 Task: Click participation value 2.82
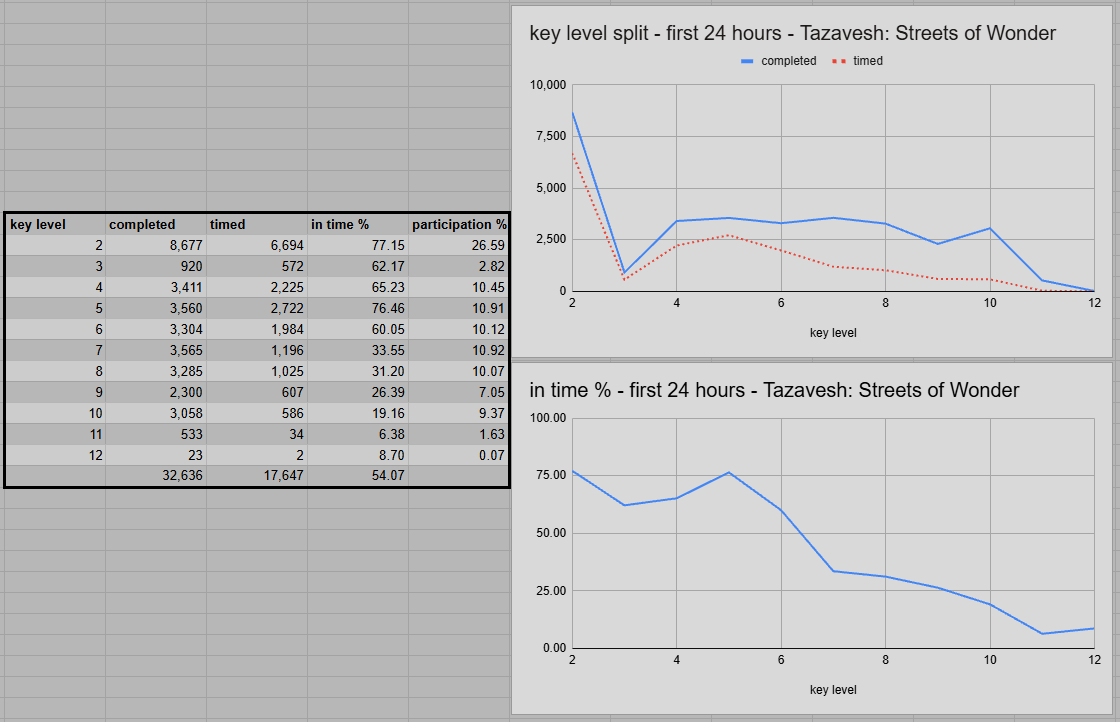click(x=459, y=266)
